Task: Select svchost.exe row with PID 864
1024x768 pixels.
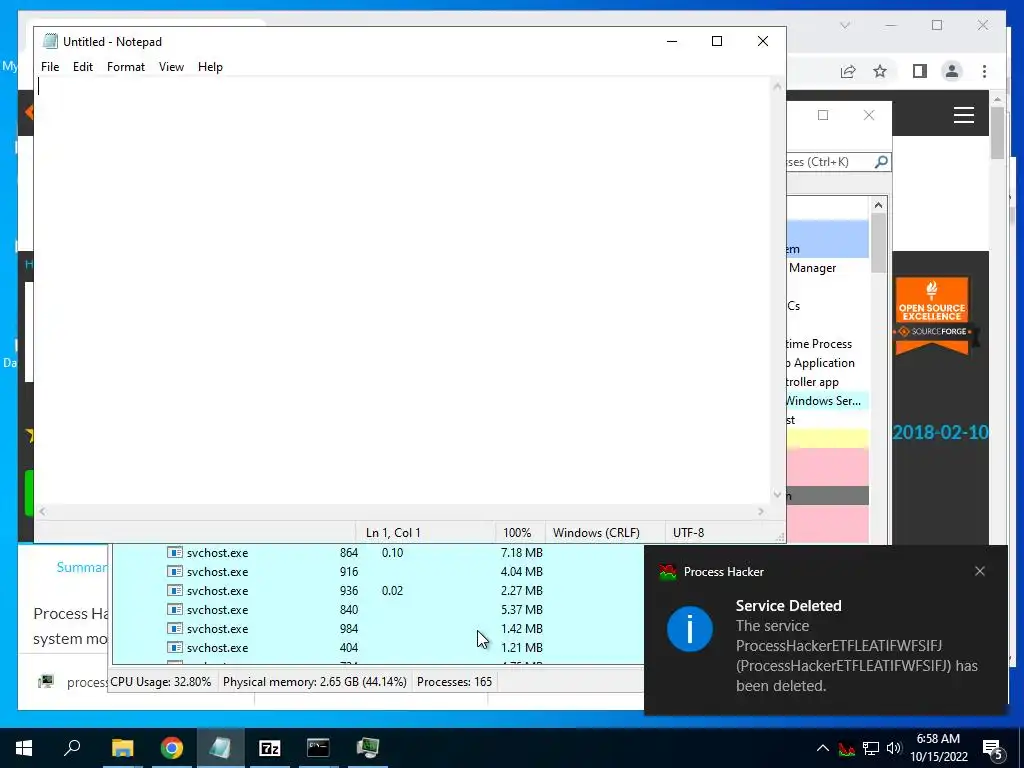Action: [378, 552]
